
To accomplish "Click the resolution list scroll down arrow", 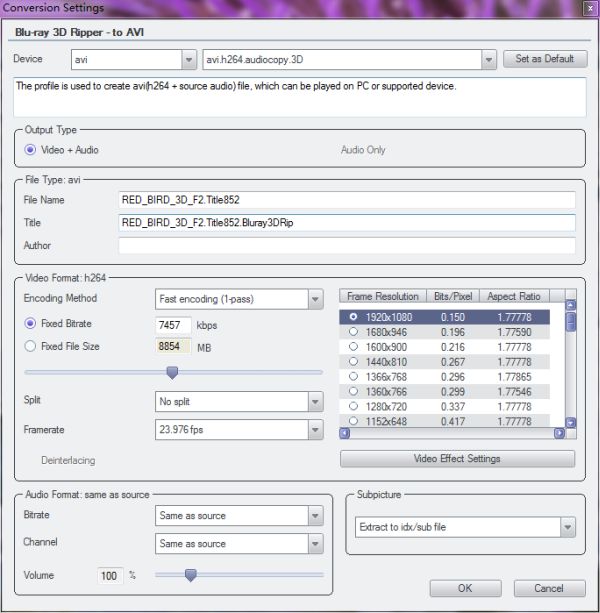I will 571,422.
